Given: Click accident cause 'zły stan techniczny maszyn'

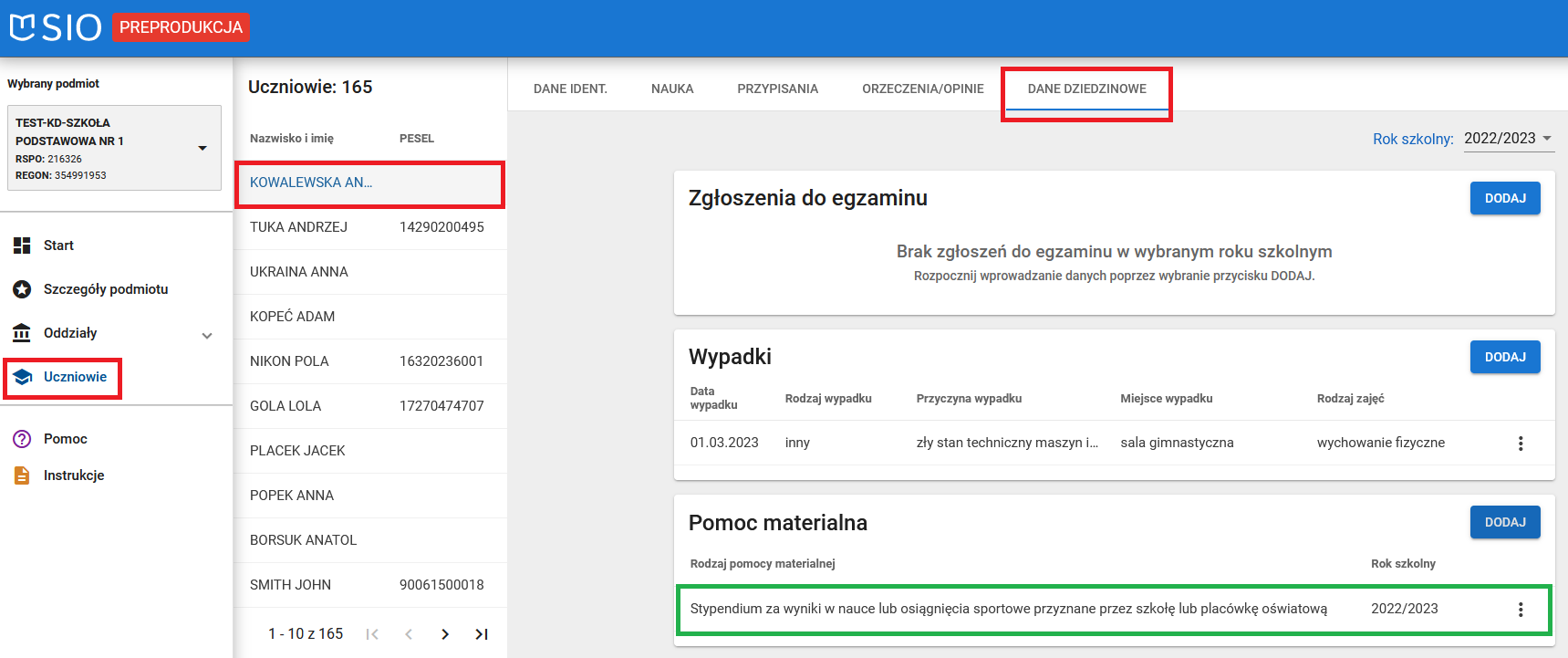Looking at the screenshot, I should tap(1007, 443).
